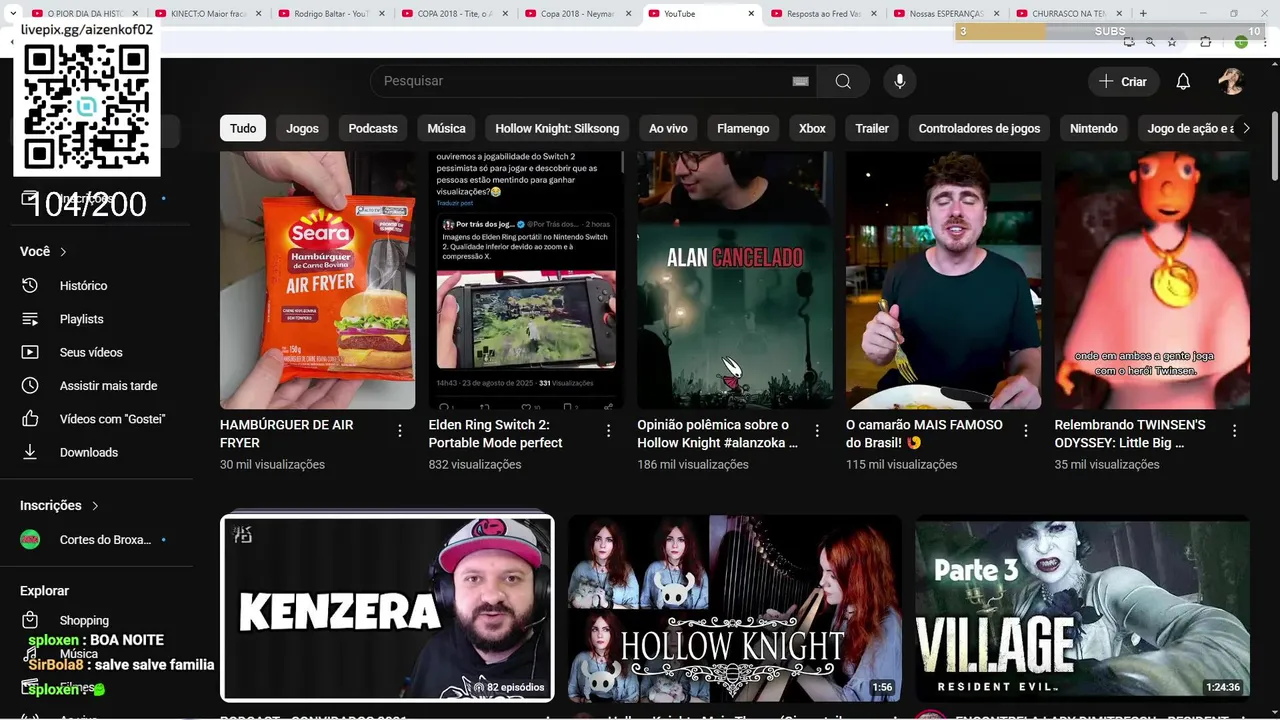Open the on-screen keyboard in search field
Screen dimensions: 1280x720
(x=800, y=81)
